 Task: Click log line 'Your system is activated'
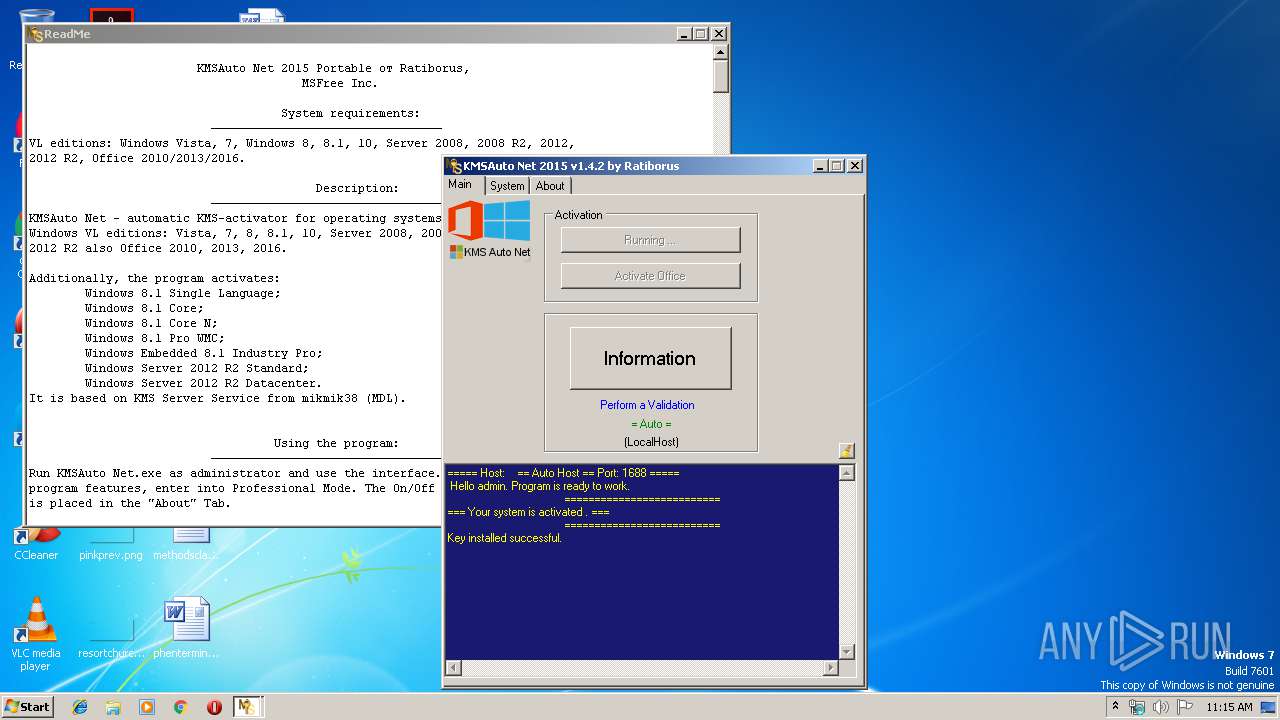[x=528, y=512]
